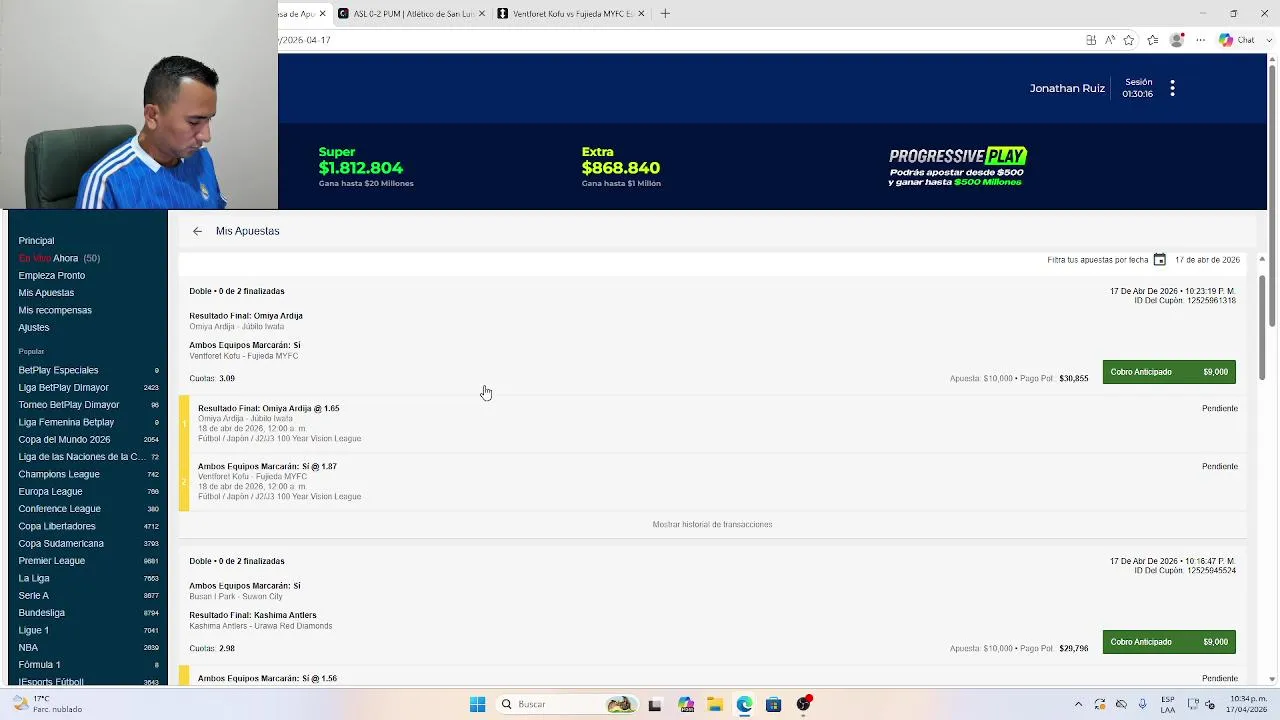Open Serie A category

click(x=88, y=596)
